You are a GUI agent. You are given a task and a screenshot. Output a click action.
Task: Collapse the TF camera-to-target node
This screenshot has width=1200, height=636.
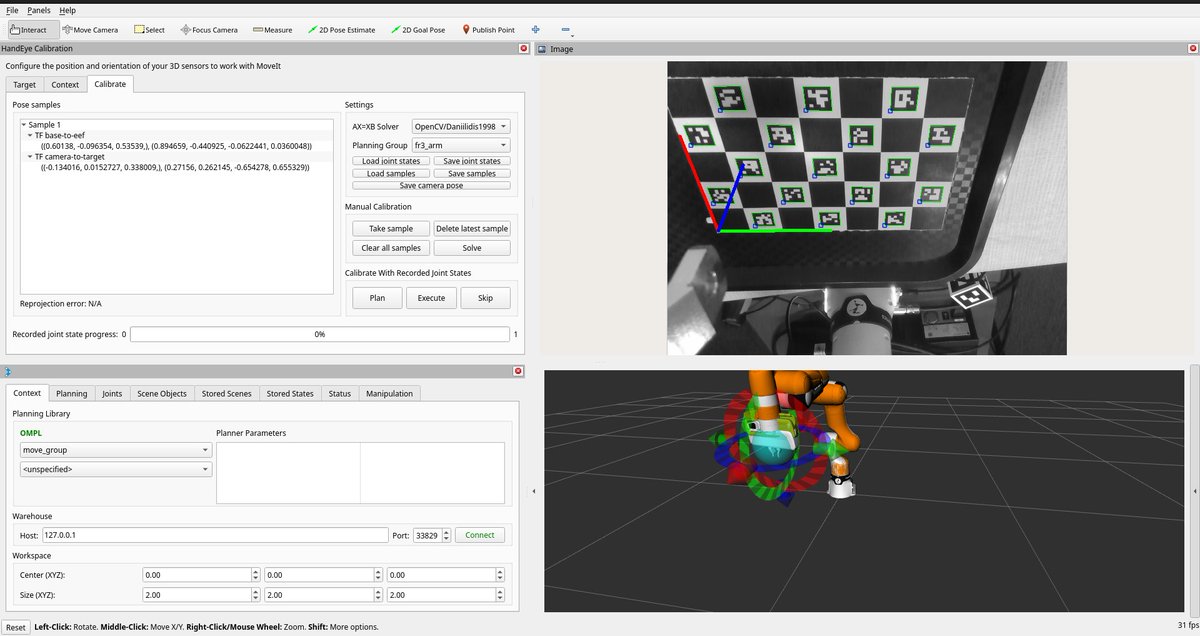coord(30,157)
